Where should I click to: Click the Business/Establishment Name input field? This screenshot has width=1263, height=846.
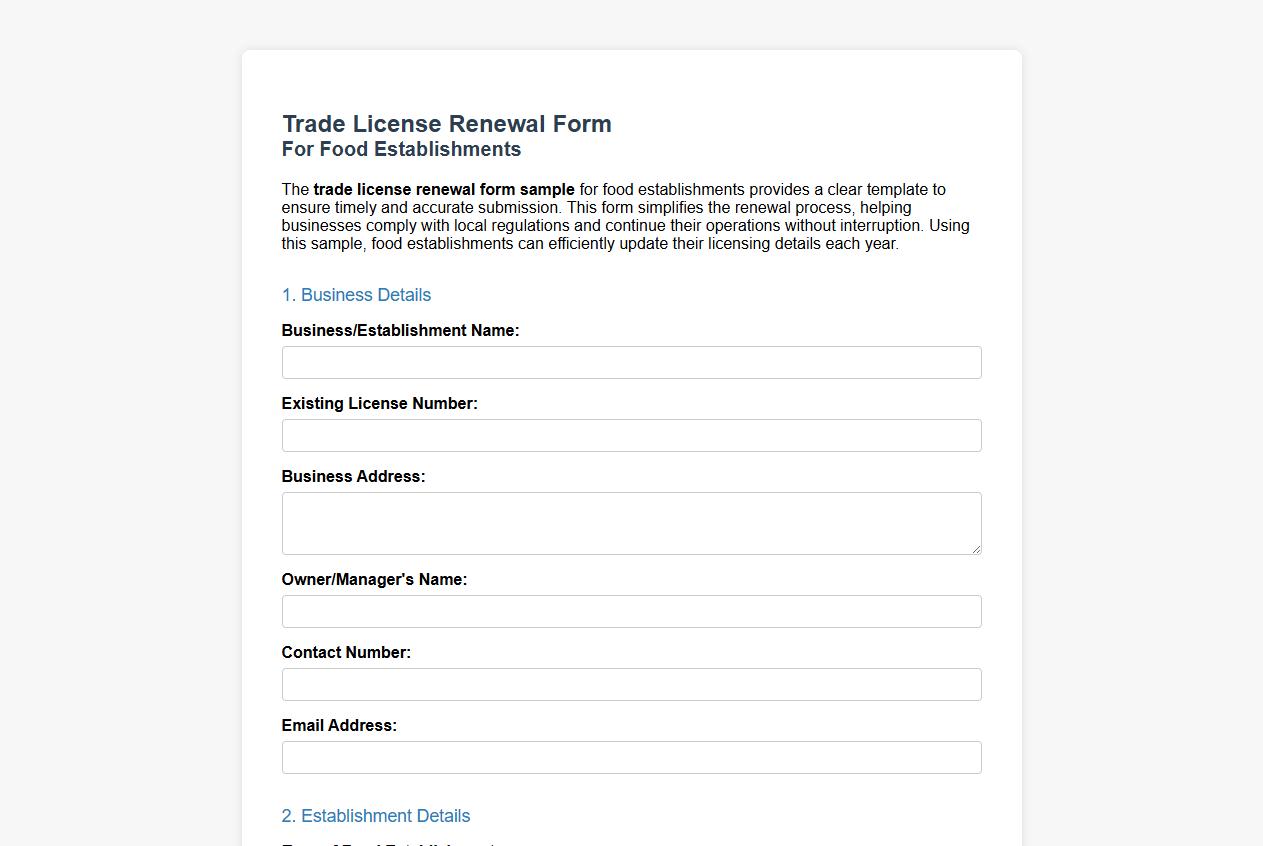point(631,362)
